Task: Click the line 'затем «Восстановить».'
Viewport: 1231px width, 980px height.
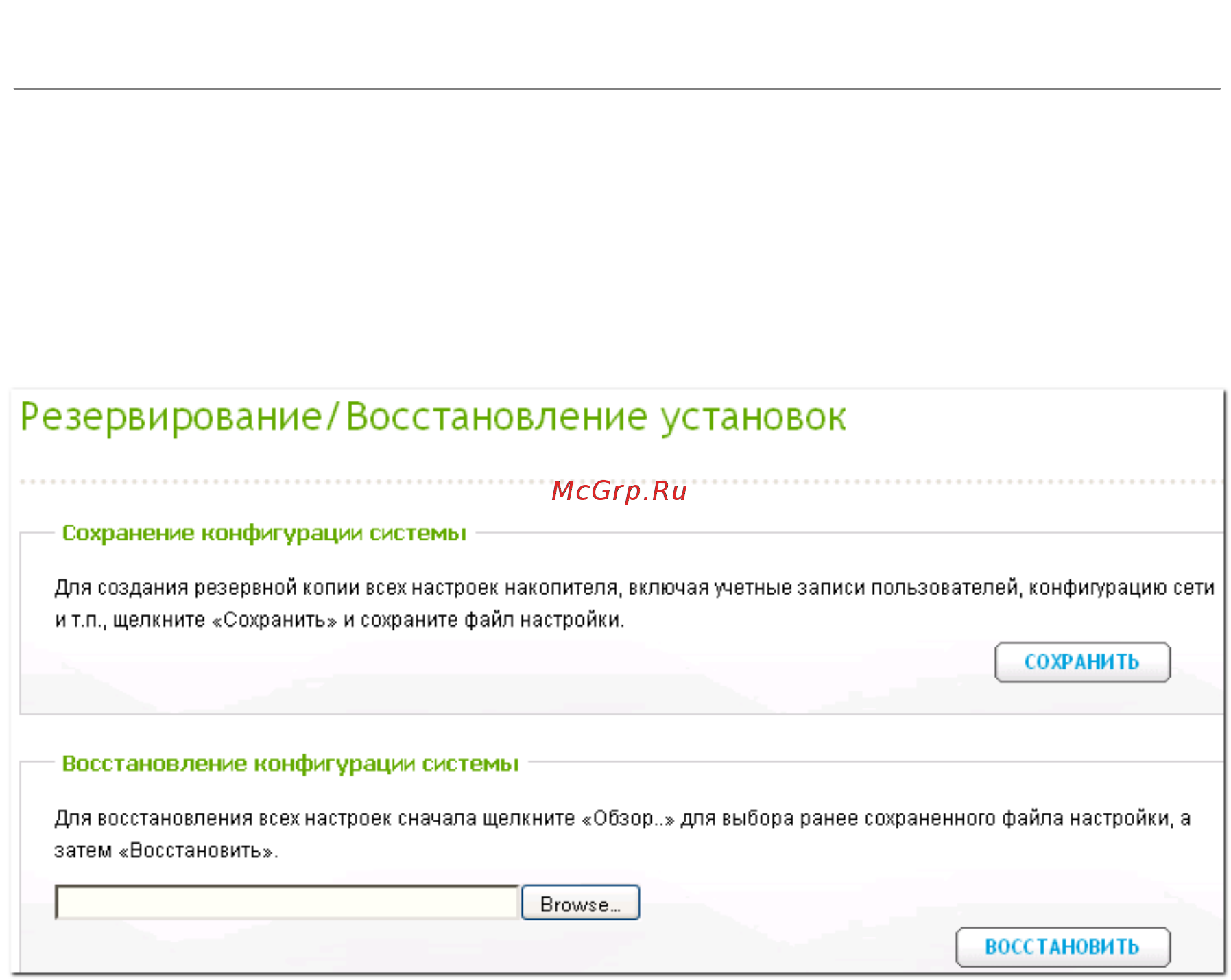Action: tap(166, 850)
